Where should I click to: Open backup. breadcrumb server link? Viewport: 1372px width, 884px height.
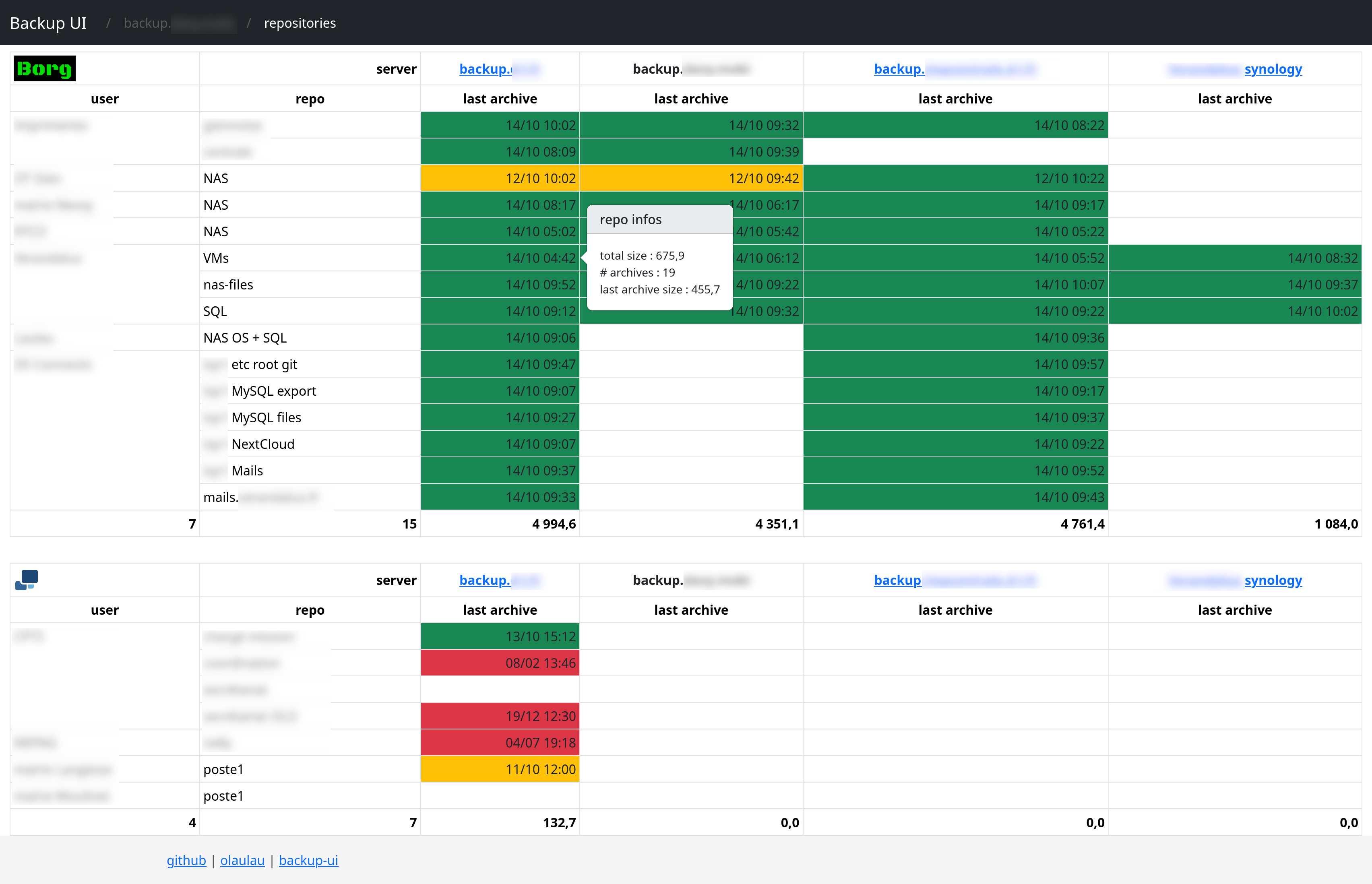point(180,23)
